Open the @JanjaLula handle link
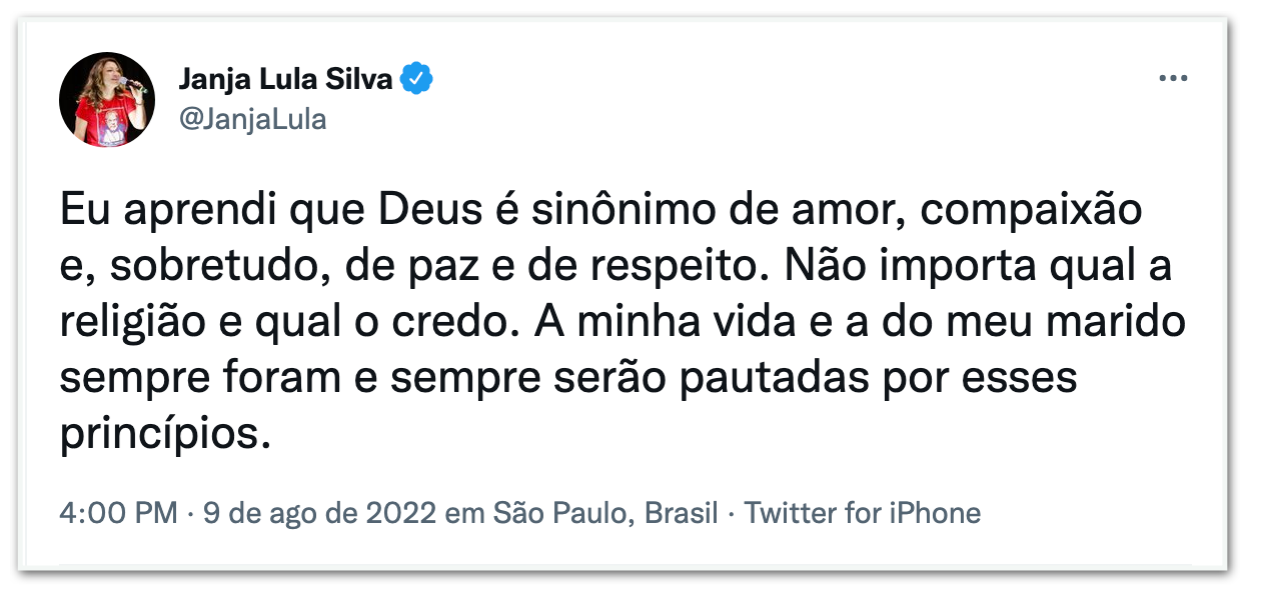This screenshot has height=592, width=1262. [x=252, y=120]
